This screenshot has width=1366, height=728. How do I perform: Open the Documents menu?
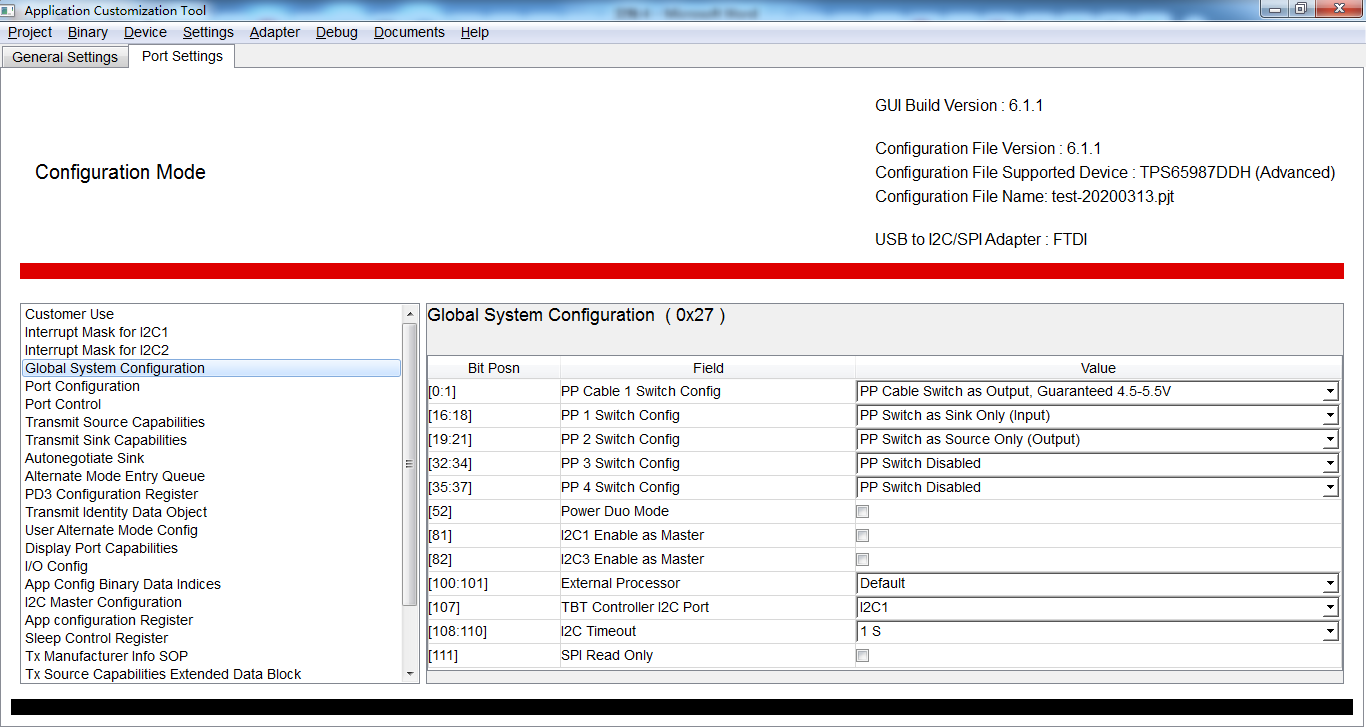[409, 32]
